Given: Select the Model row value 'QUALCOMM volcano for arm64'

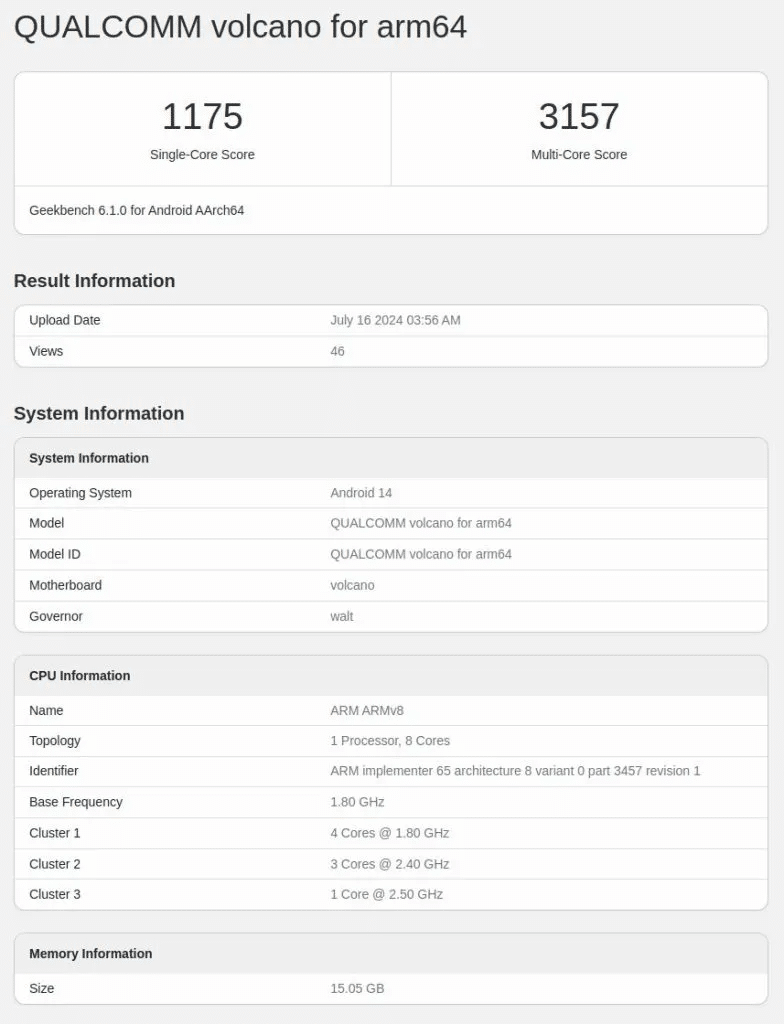Looking at the screenshot, I should click(x=421, y=523).
